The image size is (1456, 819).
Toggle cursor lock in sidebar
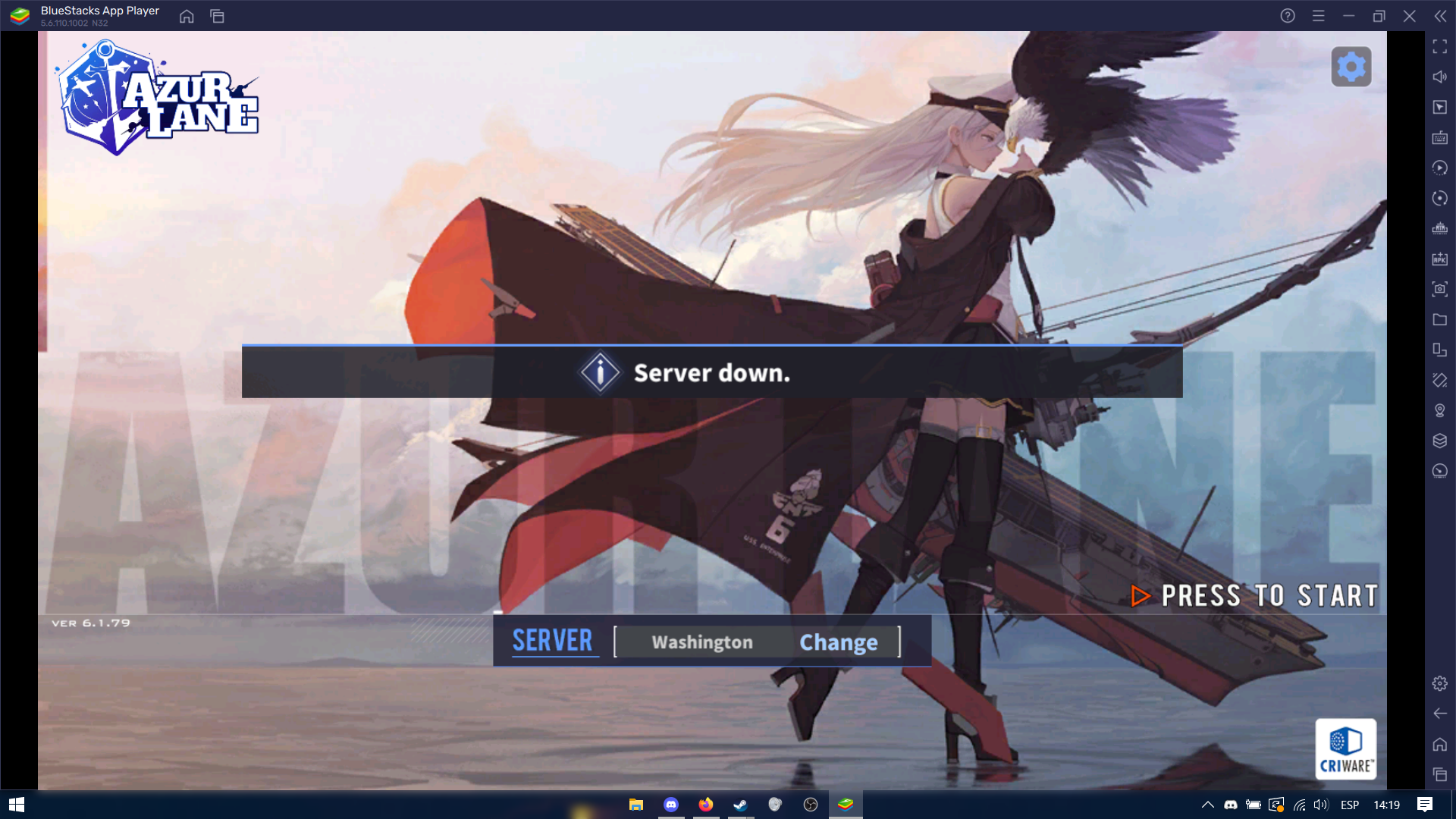click(x=1440, y=108)
